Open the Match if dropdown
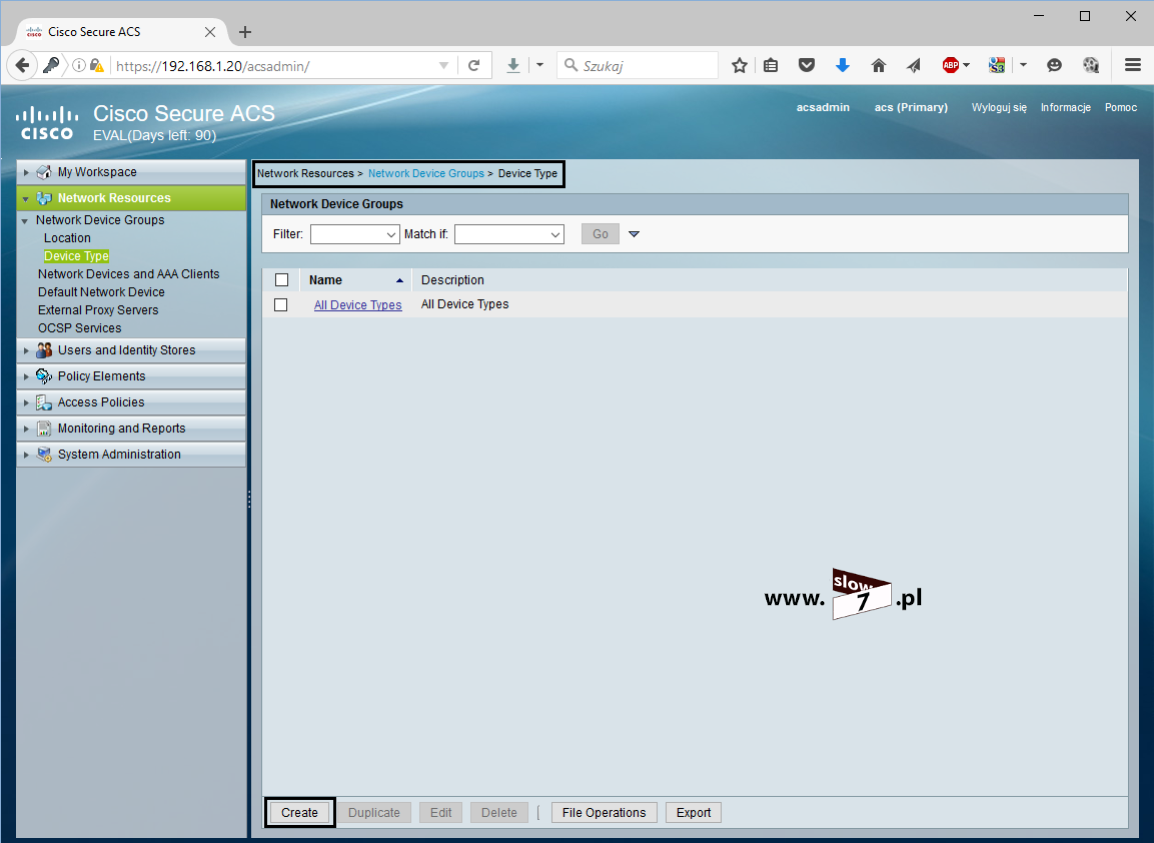Viewport: 1154px width, 843px height. coord(509,234)
